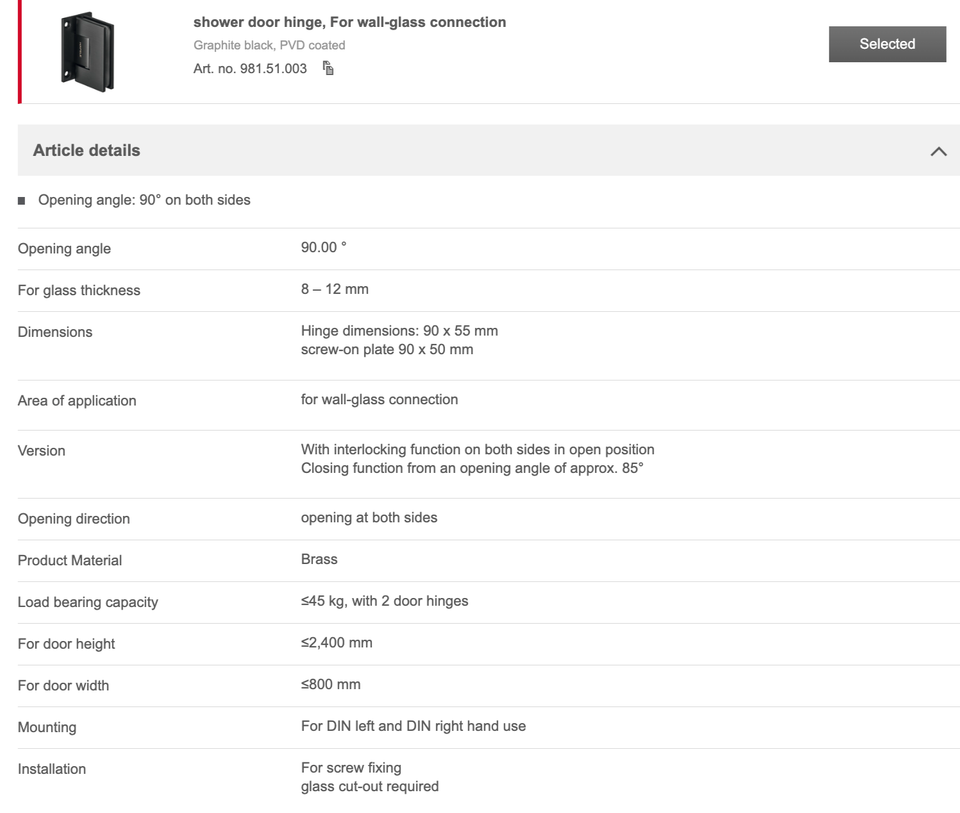Viewport: 960px width, 813px height.
Task: Click the Opening angle row label
Action: [x=64, y=249]
